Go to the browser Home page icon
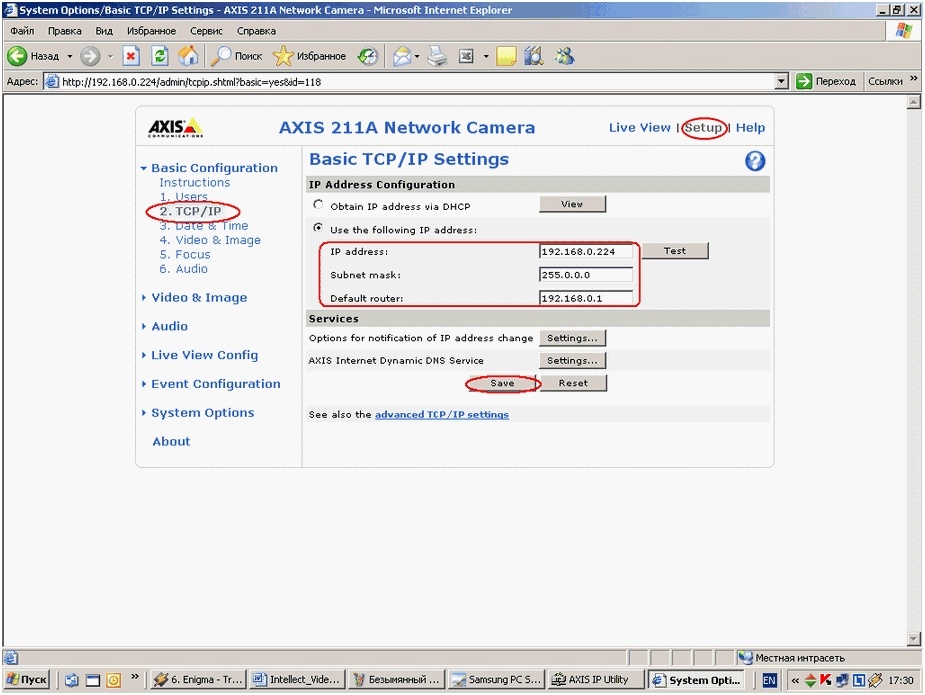 [188, 56]
